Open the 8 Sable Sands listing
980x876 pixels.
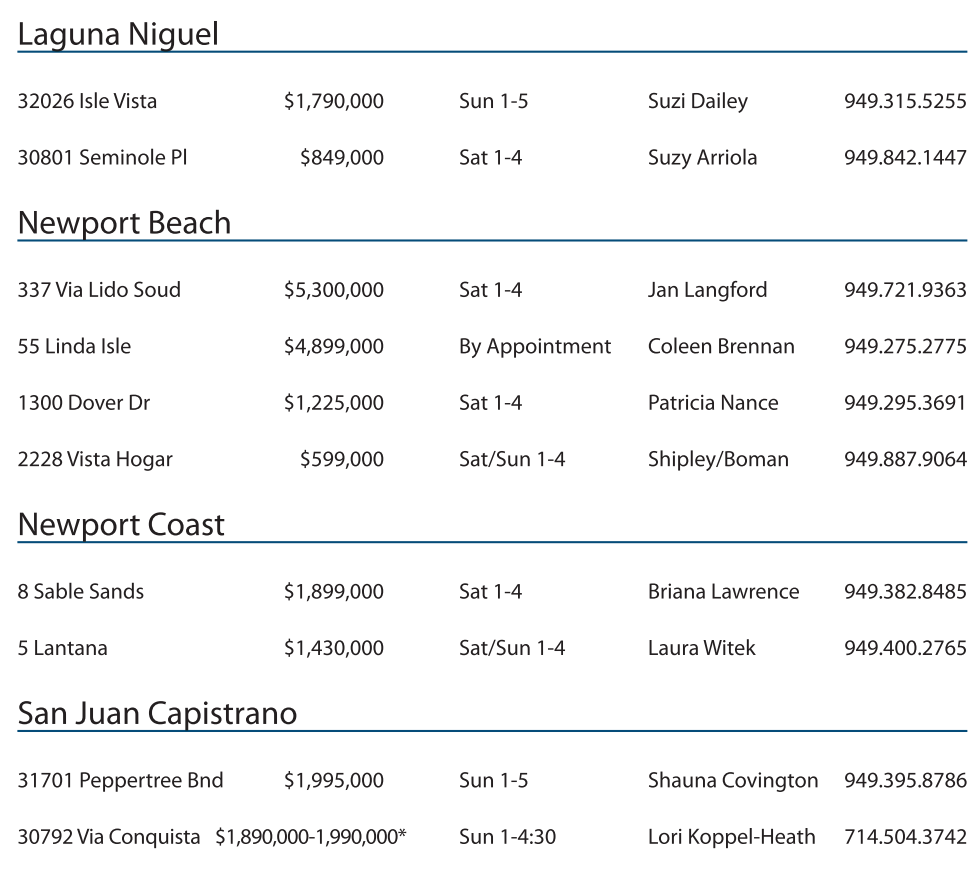pyautogui.click(x=81, y=591)
